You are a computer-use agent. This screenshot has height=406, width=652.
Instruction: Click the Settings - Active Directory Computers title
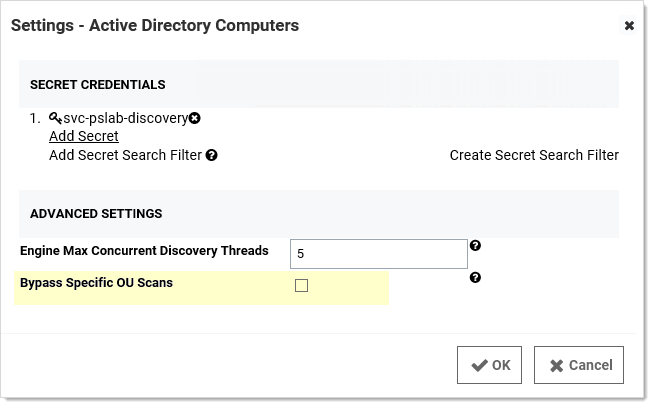(155, 26)
